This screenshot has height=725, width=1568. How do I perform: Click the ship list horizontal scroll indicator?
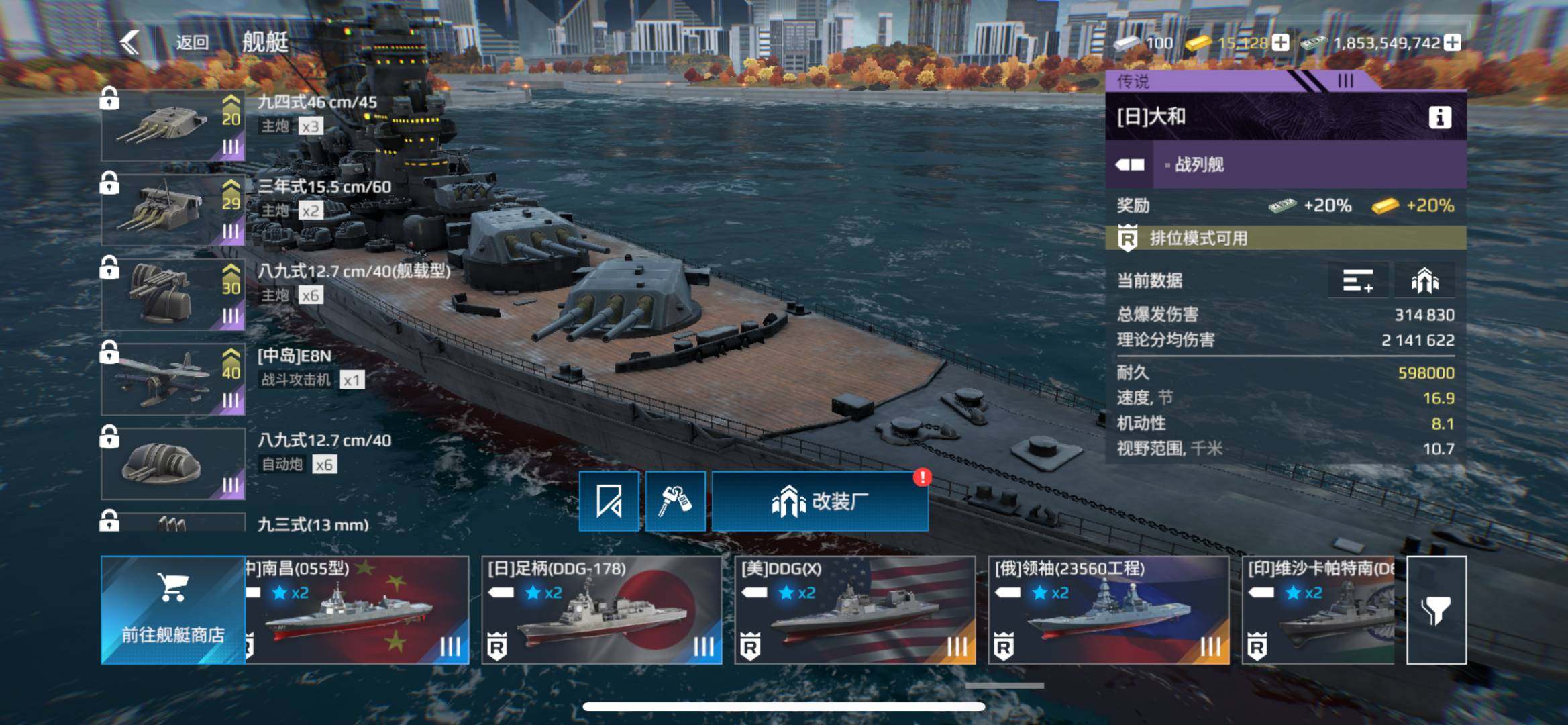tap(1004, 685)
